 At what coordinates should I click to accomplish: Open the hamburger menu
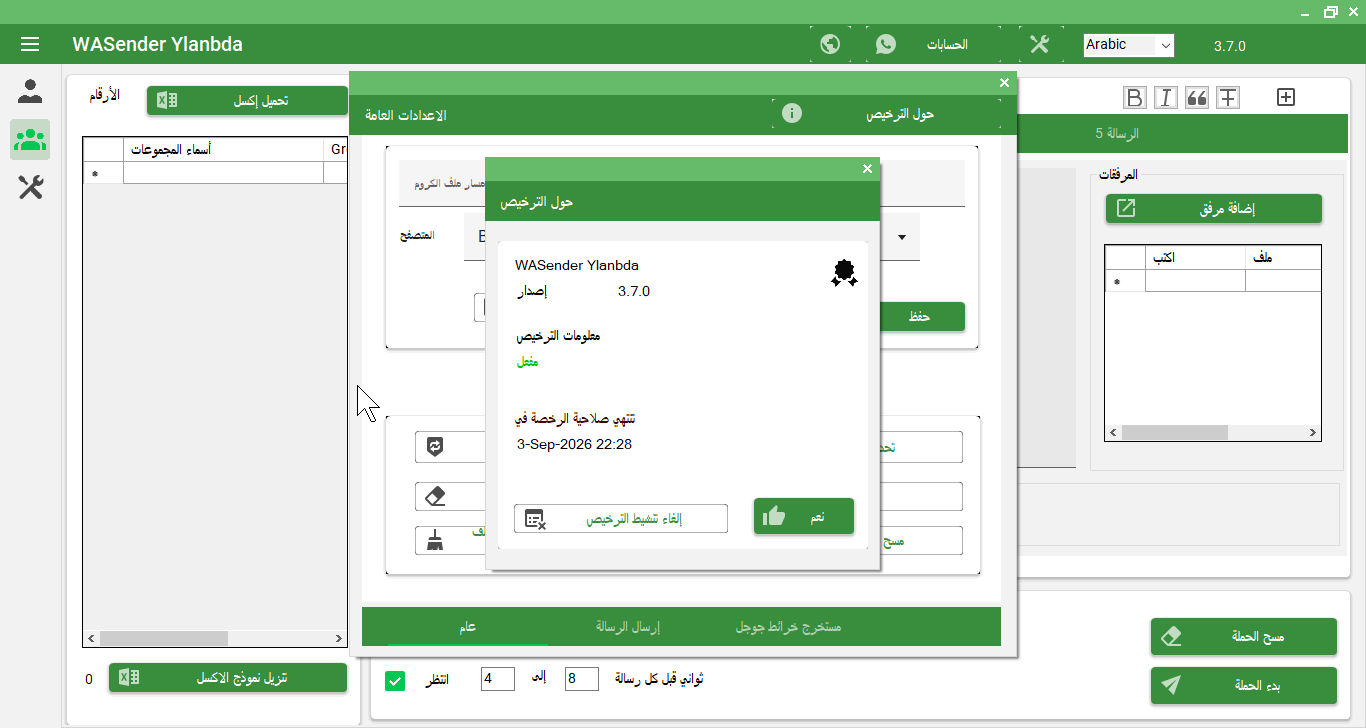[x=30, y=44]
